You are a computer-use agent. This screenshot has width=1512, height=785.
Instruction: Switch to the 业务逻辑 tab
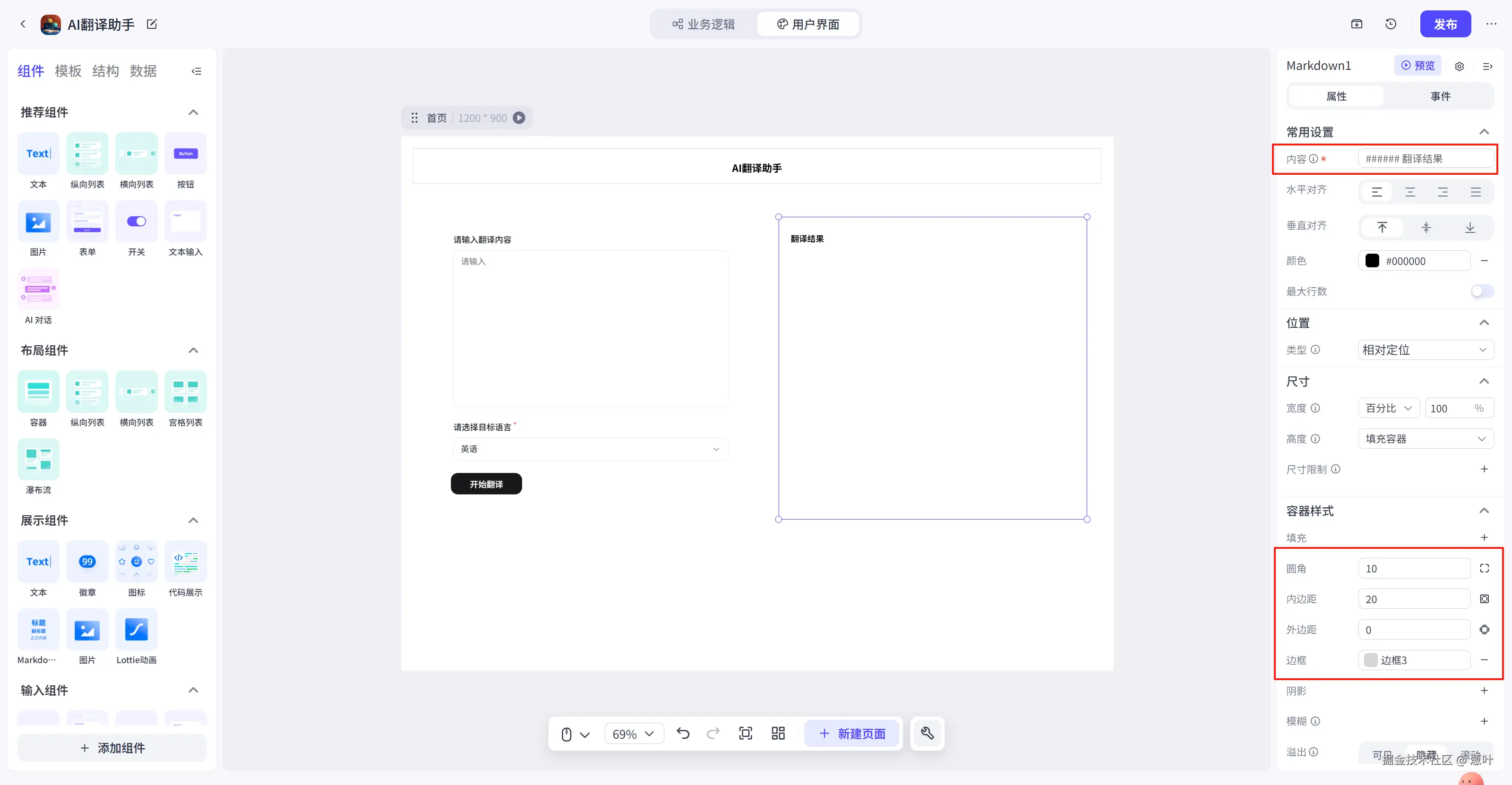(704, 24)
